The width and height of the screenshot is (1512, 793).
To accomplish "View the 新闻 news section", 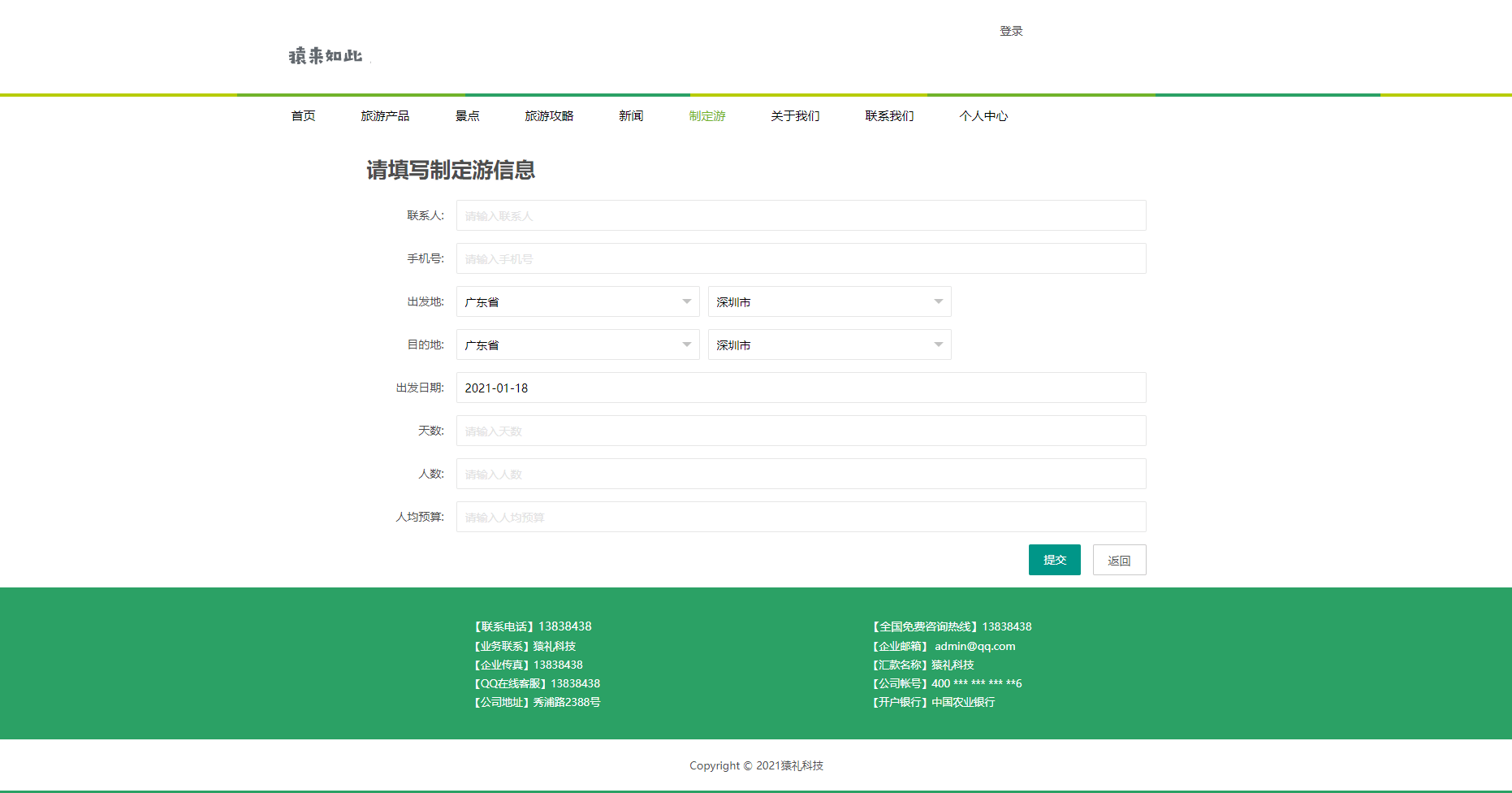I will 631,116.
